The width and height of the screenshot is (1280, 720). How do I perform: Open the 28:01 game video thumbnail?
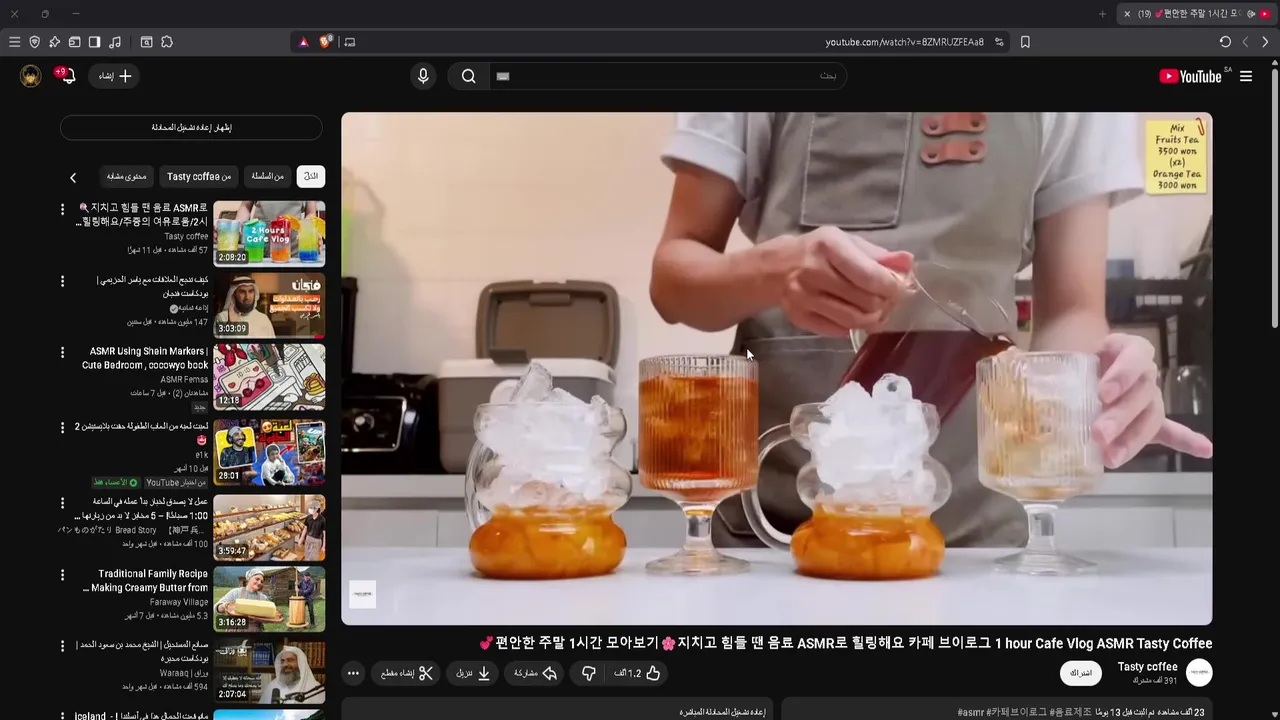[269, 452]
